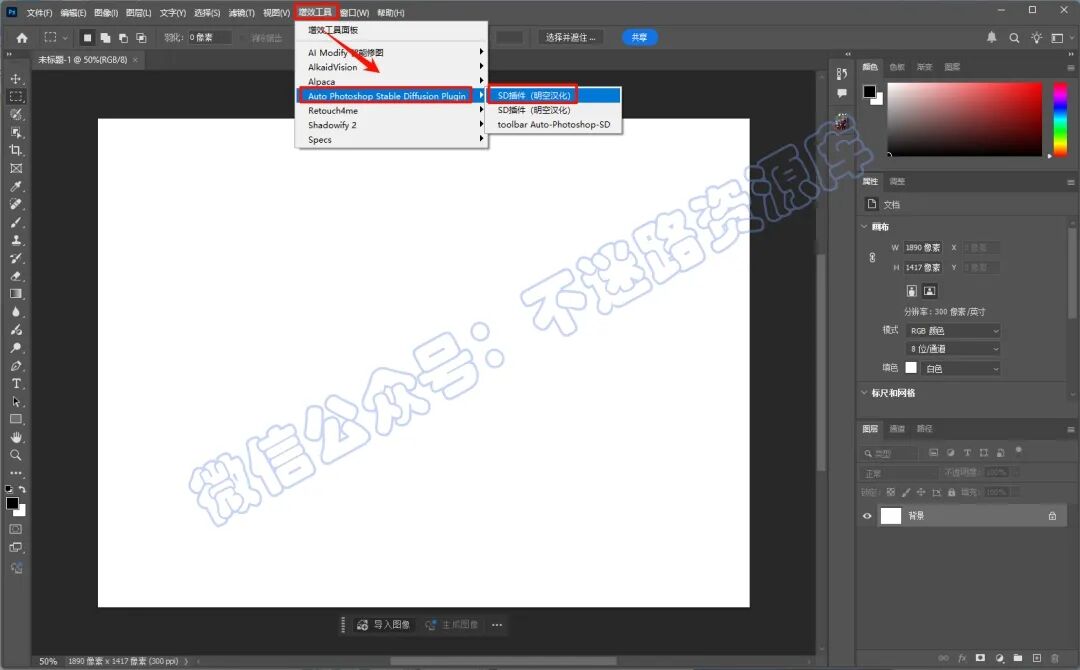Viewport: 1080px width, 670px height.
Task: Select the Rectangular Marquee tool in left toolbar
Action: (x=16, y=96)
